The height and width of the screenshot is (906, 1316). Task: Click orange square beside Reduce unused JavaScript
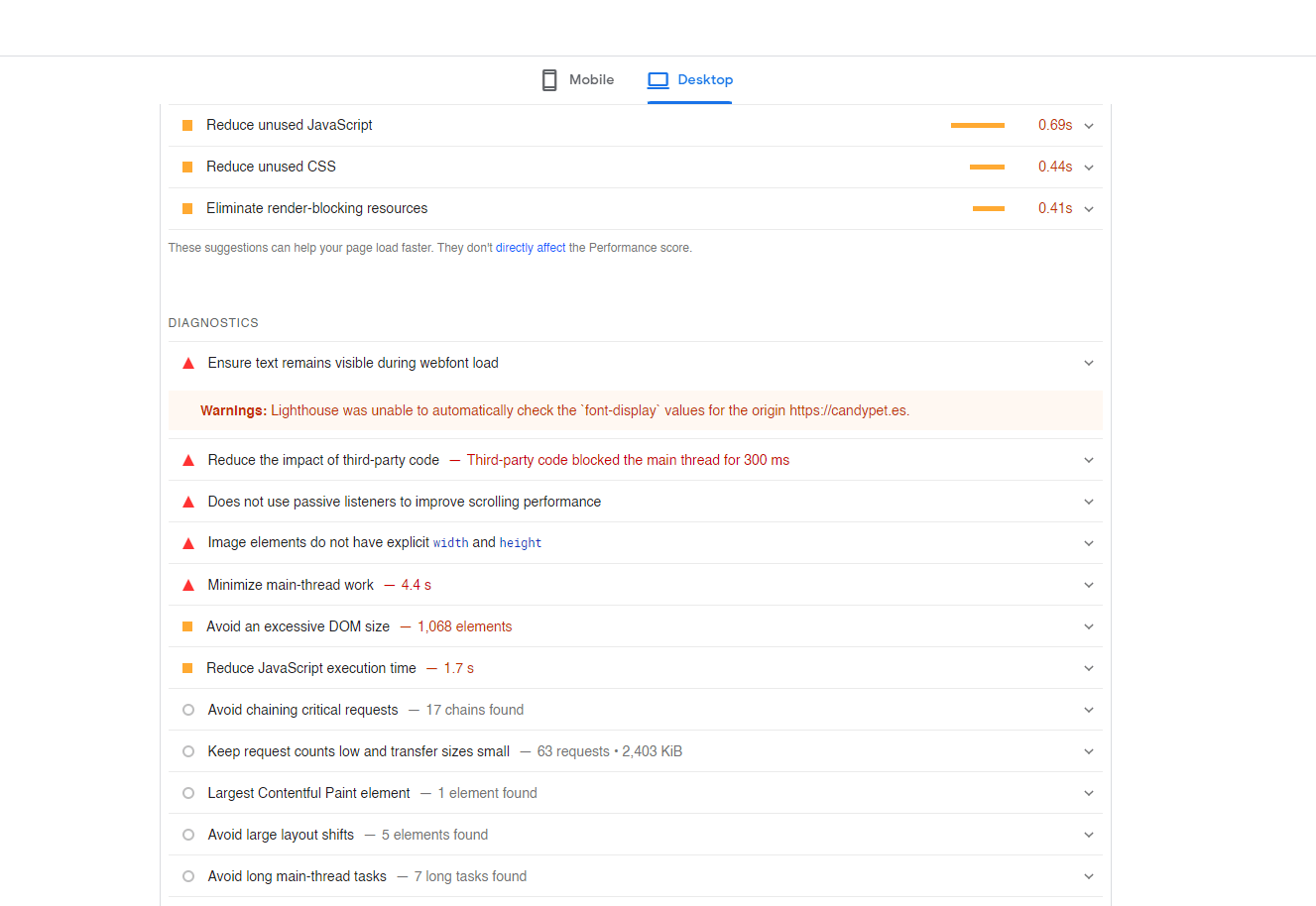[187, 126]
